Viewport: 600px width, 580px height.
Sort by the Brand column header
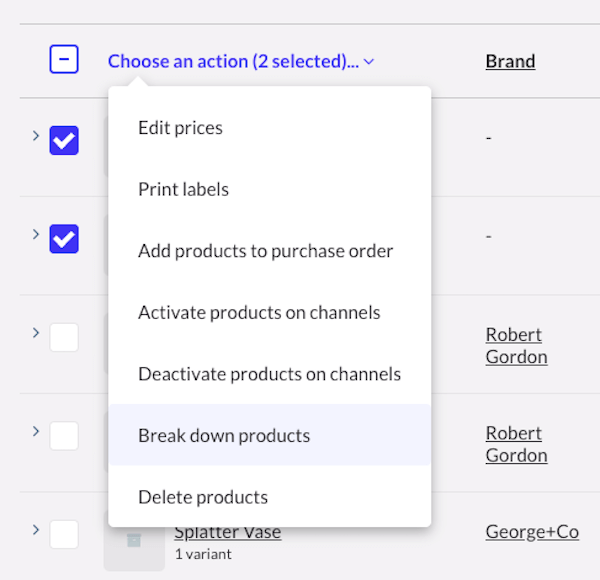(510, 61)
